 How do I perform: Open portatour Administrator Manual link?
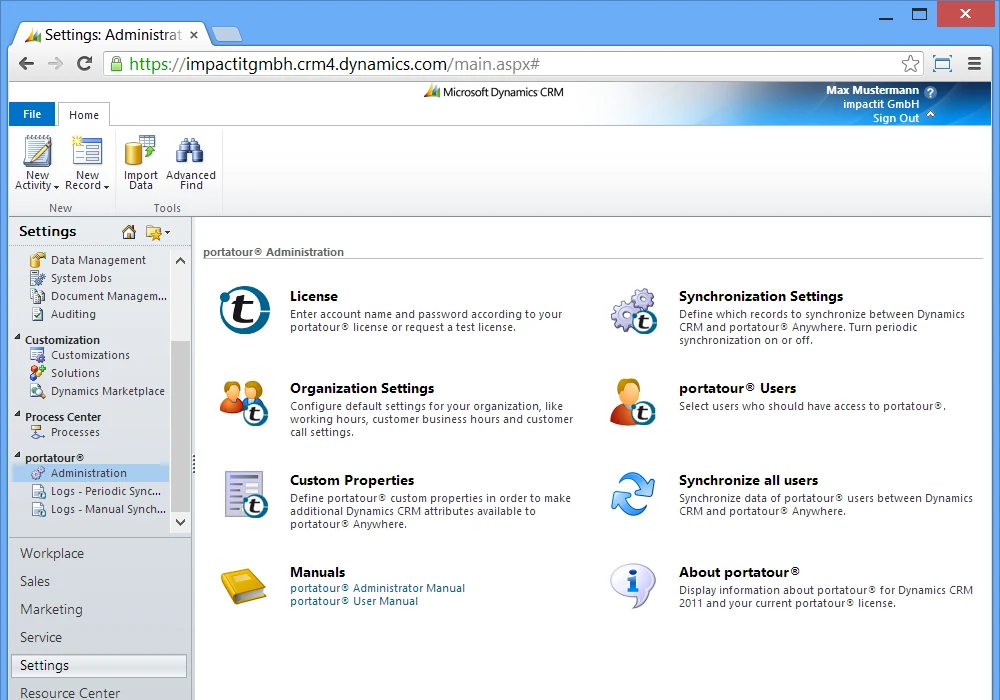[x=378, y=588]
